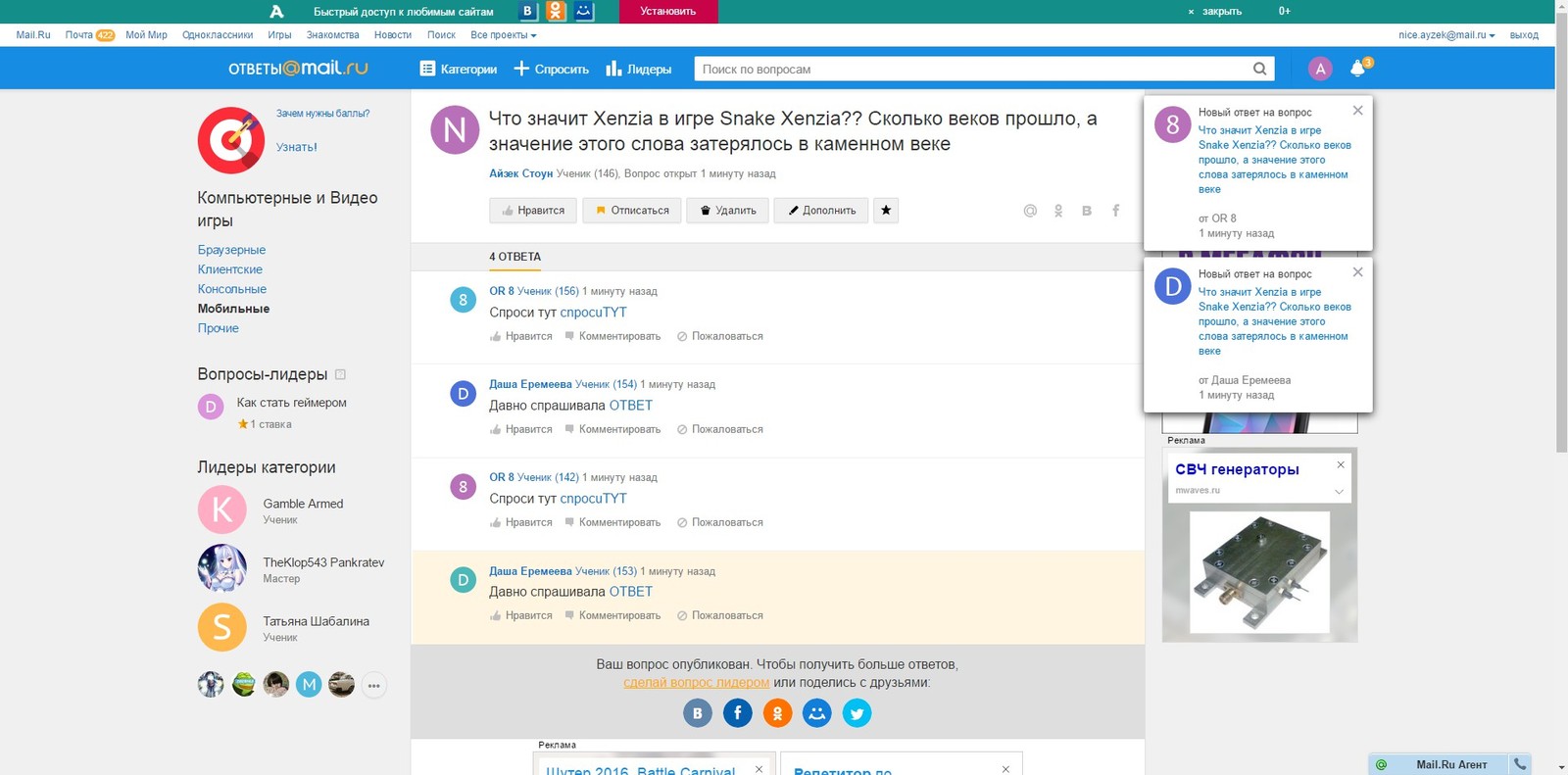
Task: Open the Gamble Armed profile
Action: (303, 504)
